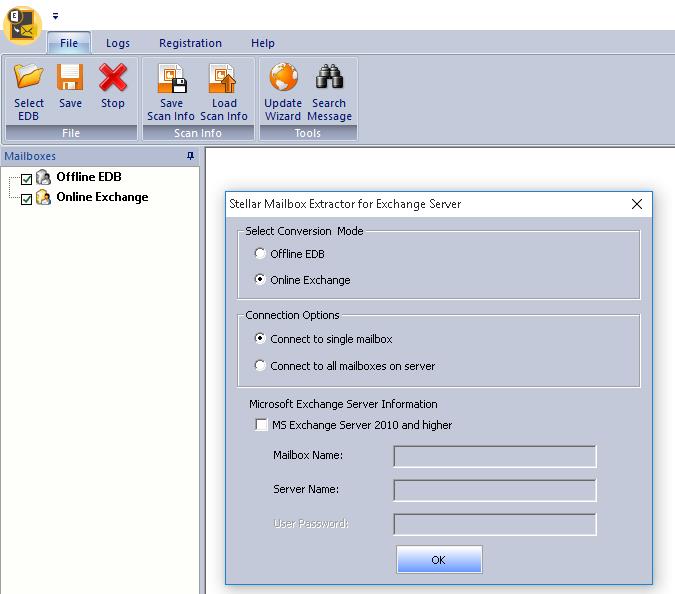
Task: Open the quick access toolbar dropdown arrow
Action: [56, 16]
